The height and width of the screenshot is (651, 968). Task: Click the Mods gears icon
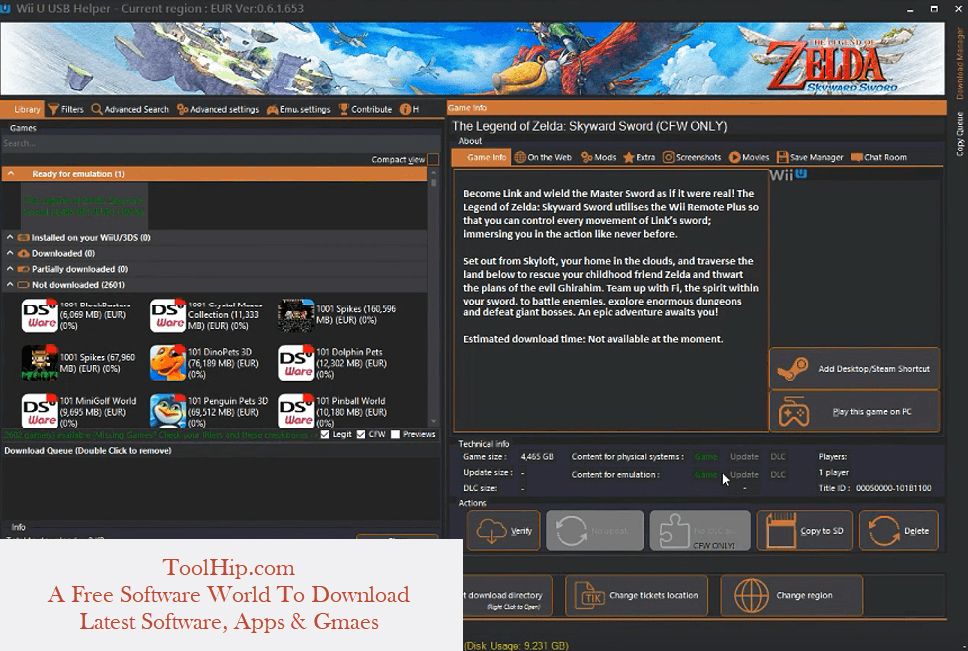(x=586, y=157)
